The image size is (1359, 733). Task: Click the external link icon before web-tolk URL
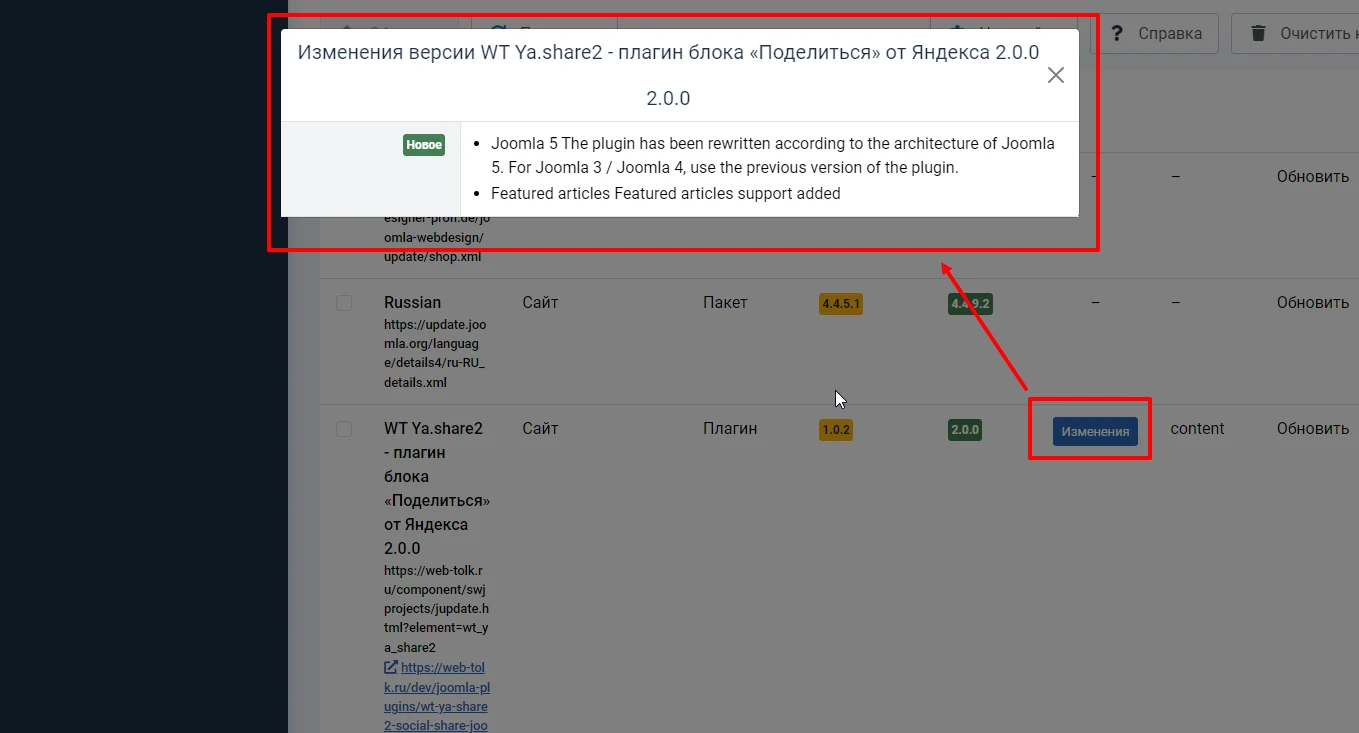coord(391,668)
